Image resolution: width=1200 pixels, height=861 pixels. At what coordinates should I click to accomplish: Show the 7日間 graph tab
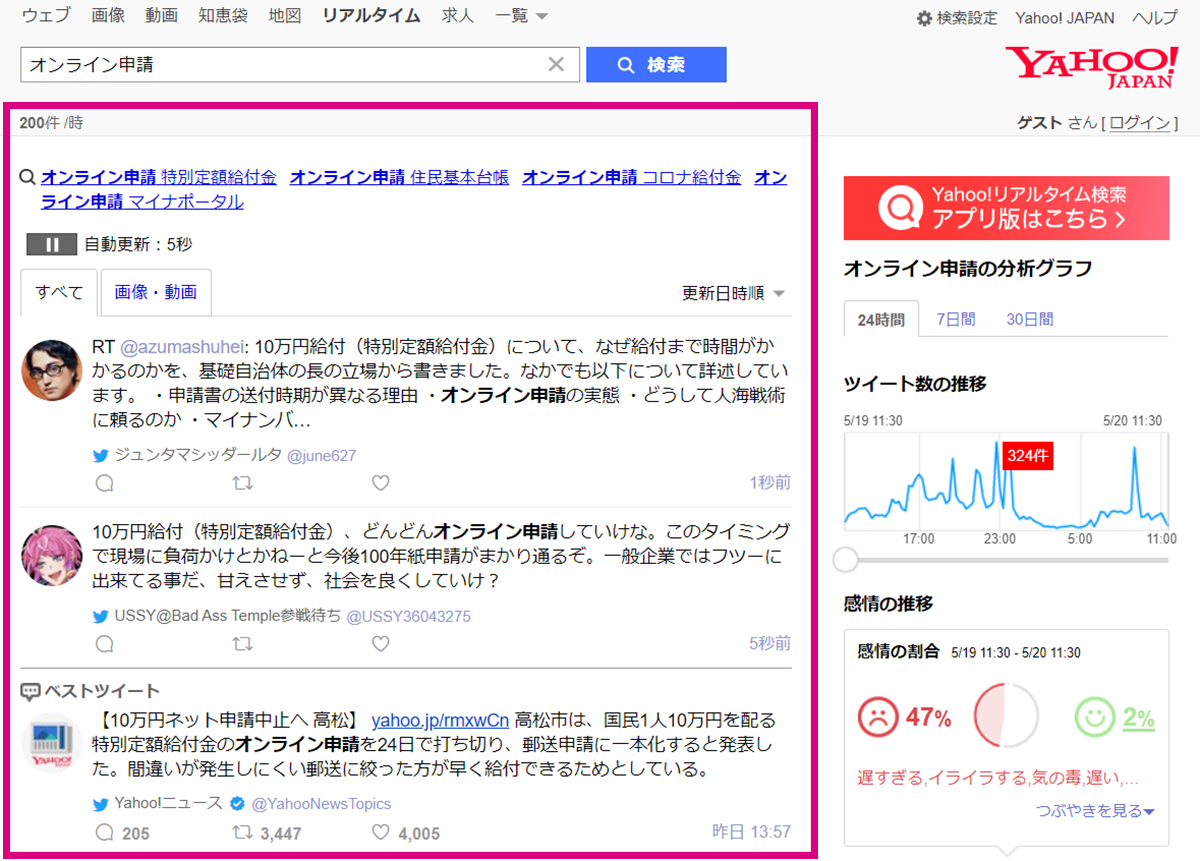click(x=956, y=319)
